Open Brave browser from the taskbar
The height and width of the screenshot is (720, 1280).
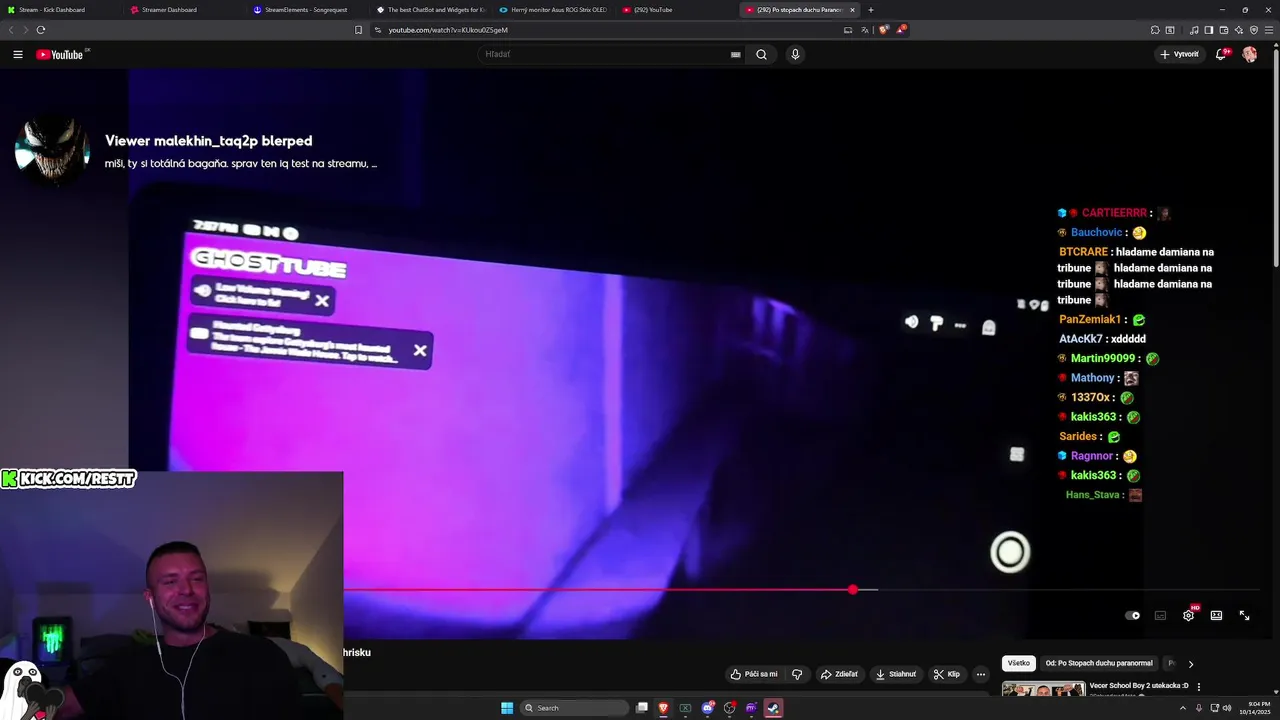663,708
